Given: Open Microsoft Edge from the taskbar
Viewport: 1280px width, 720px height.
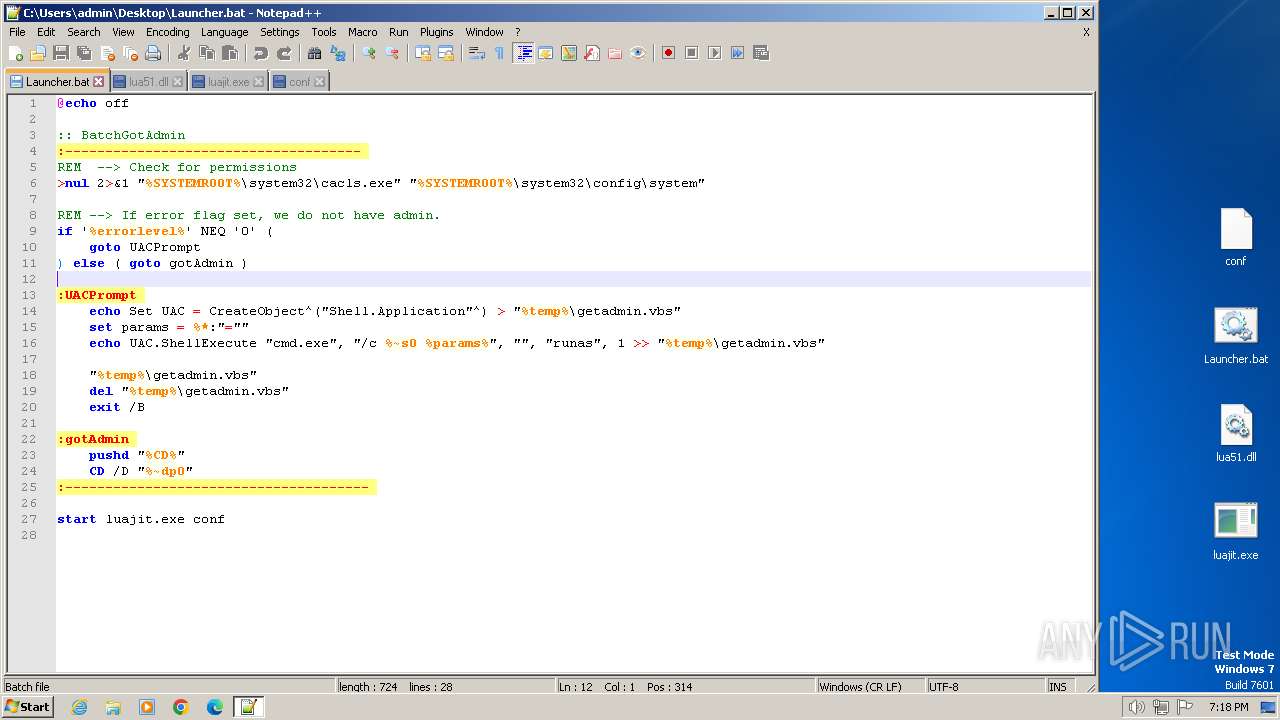Looking at the screenshot, I should pyautogui.click(x=215, y=707).
